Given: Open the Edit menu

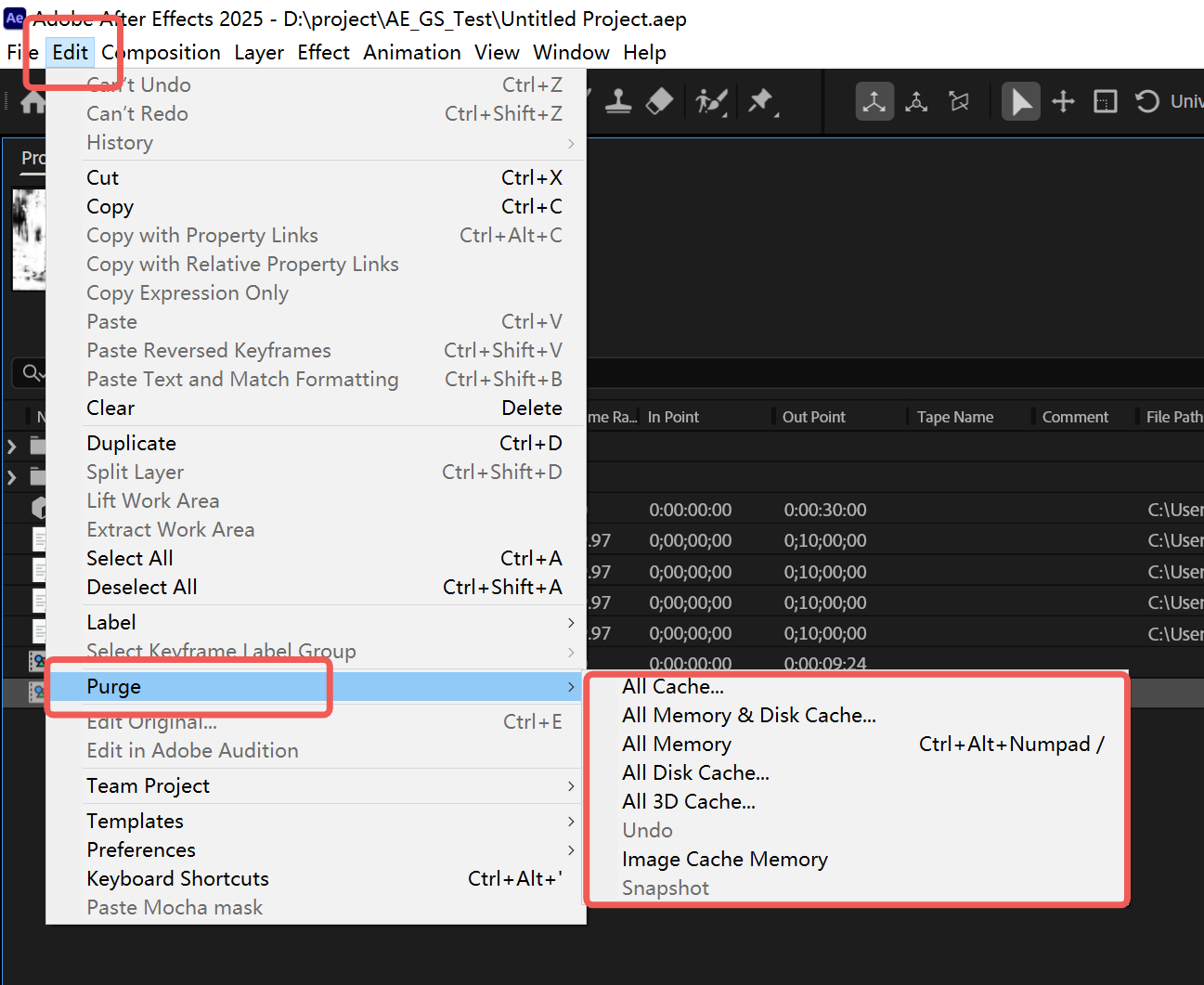Looking at the screenshot, I should [70, 52].
